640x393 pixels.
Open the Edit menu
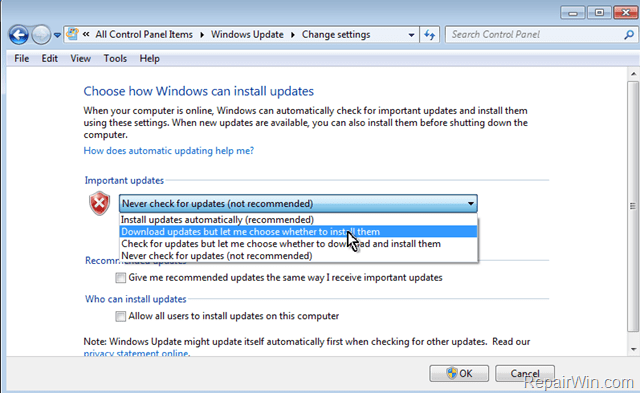[x=49, y=58]
